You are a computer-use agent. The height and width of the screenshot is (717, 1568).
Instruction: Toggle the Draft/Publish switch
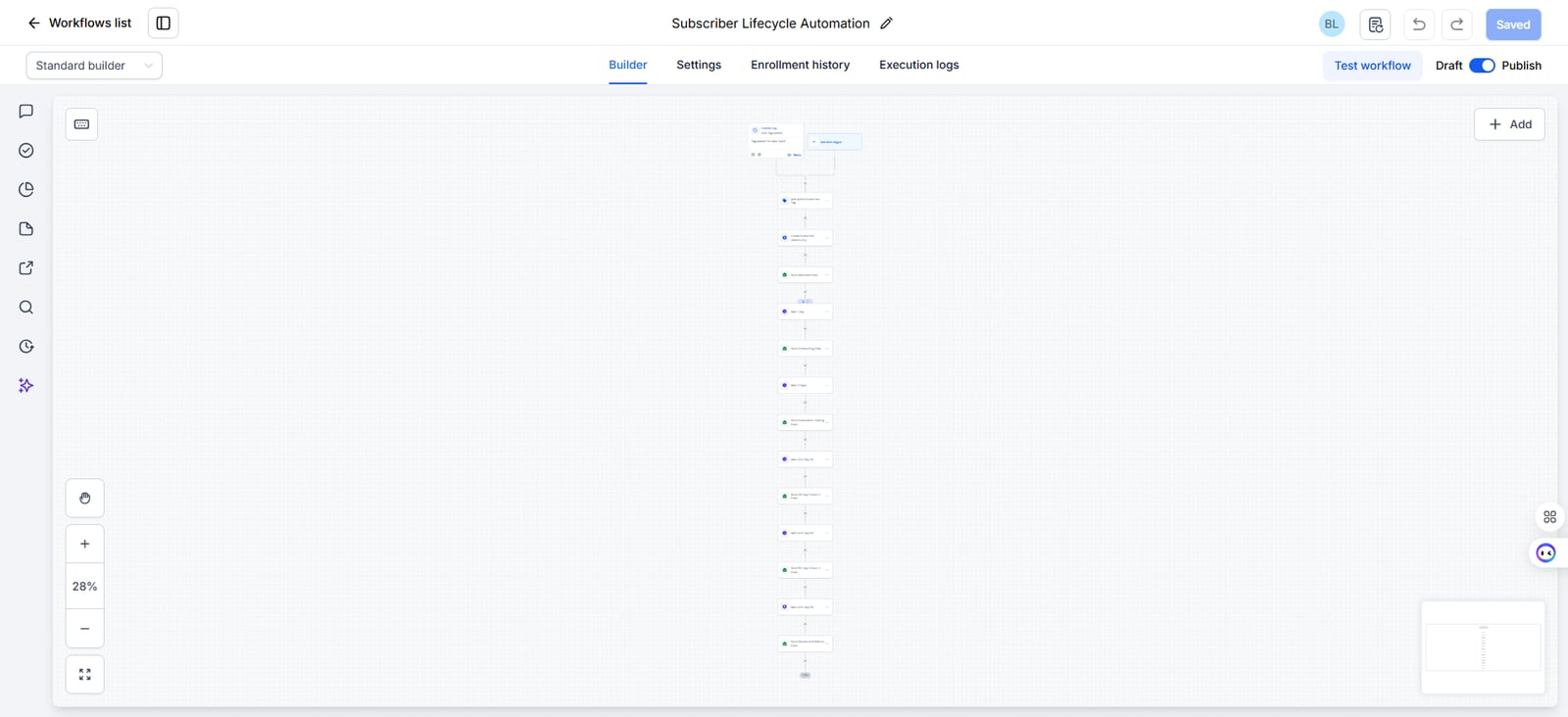[x=1482, y=66]
